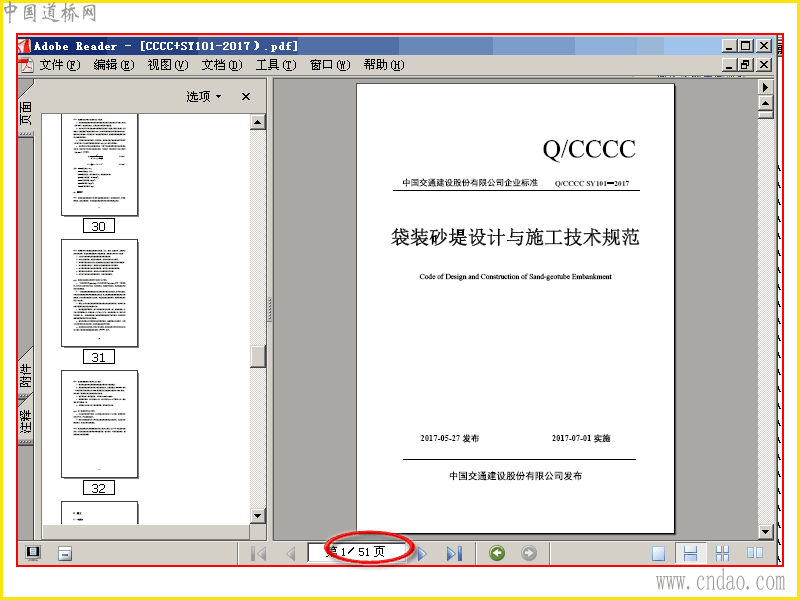Expand the right-arrow menu above document scrollbar
Screen dimensions: 800x600
(x=765, y=87)
